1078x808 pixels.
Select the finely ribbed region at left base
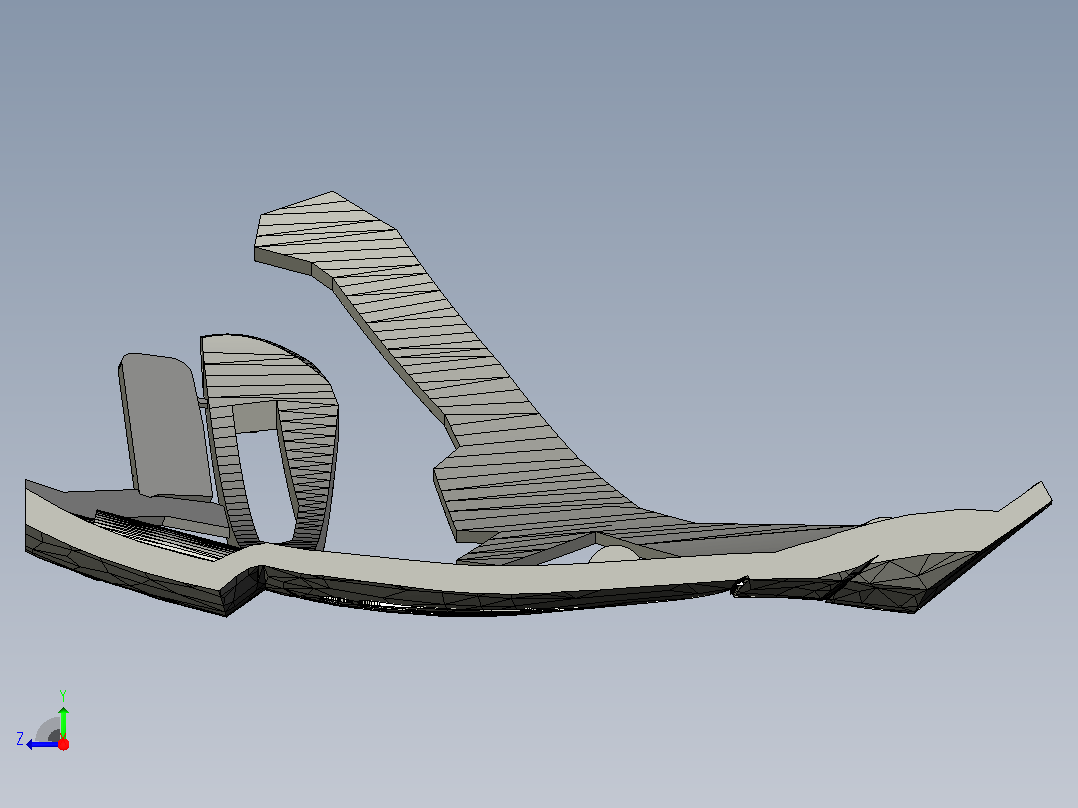pyautogui.click(x=164, y=531)
